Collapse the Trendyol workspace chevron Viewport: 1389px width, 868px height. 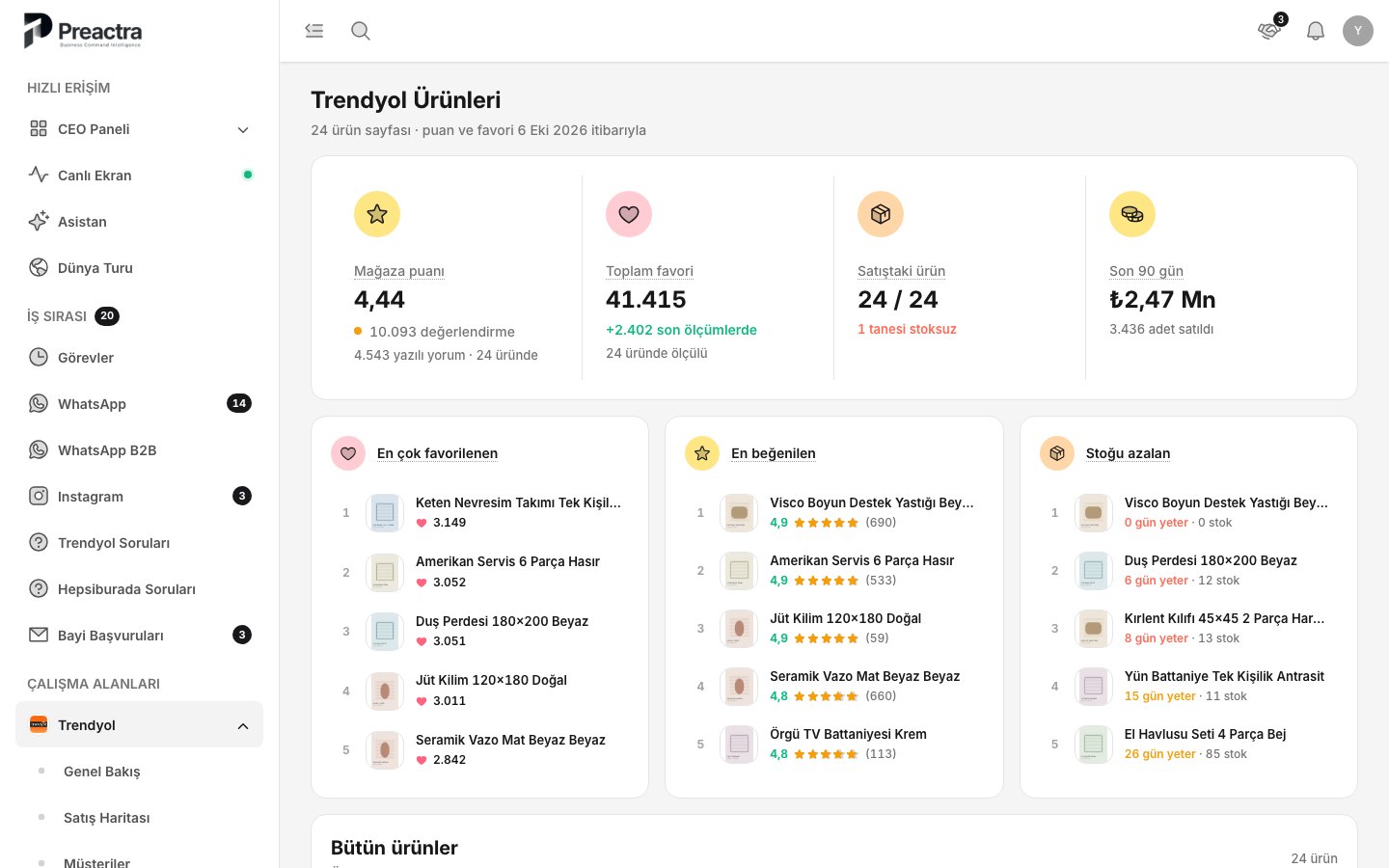coord(243,726)
